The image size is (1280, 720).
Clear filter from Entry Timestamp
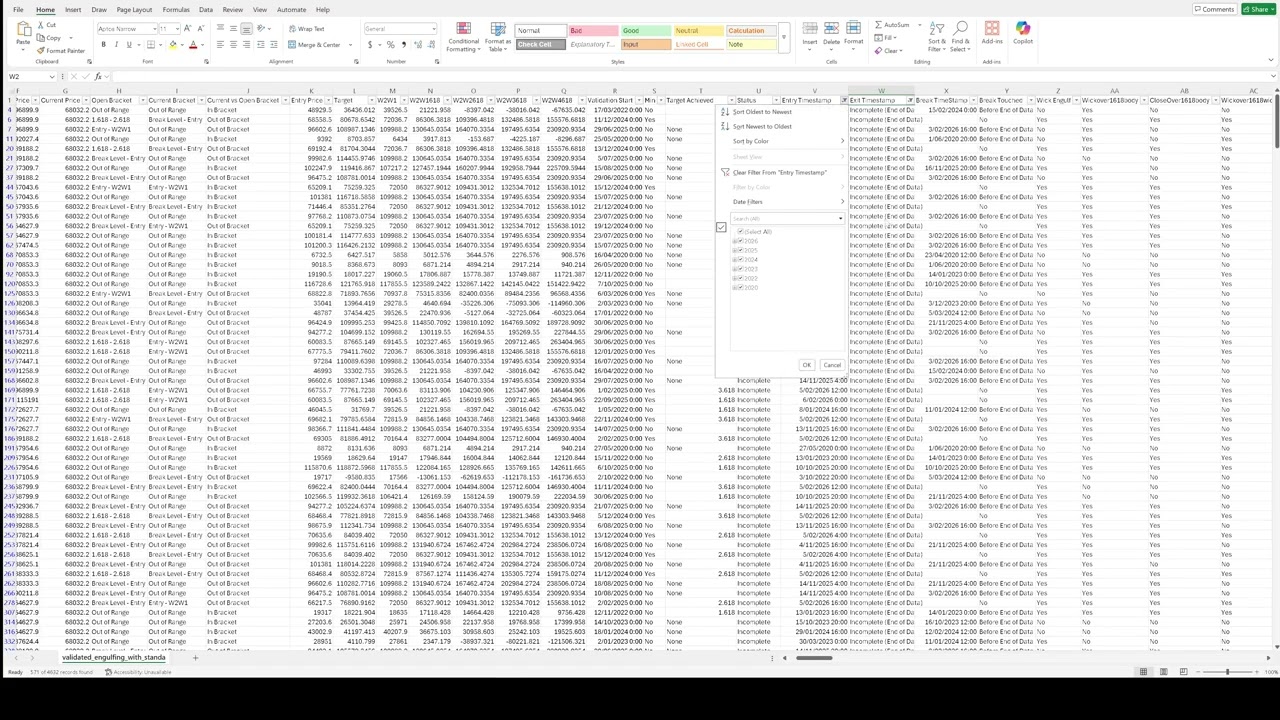780,173
